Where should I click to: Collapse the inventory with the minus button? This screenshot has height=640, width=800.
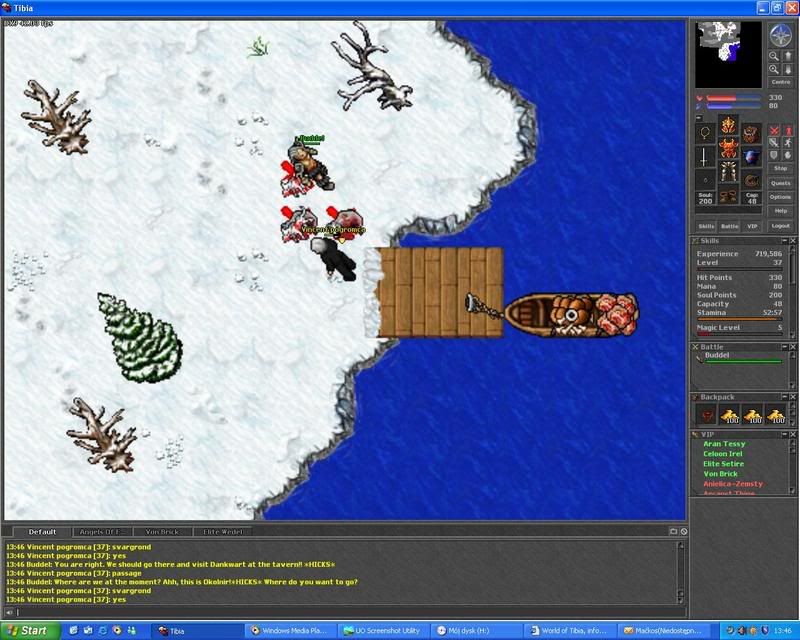(699, 118)
